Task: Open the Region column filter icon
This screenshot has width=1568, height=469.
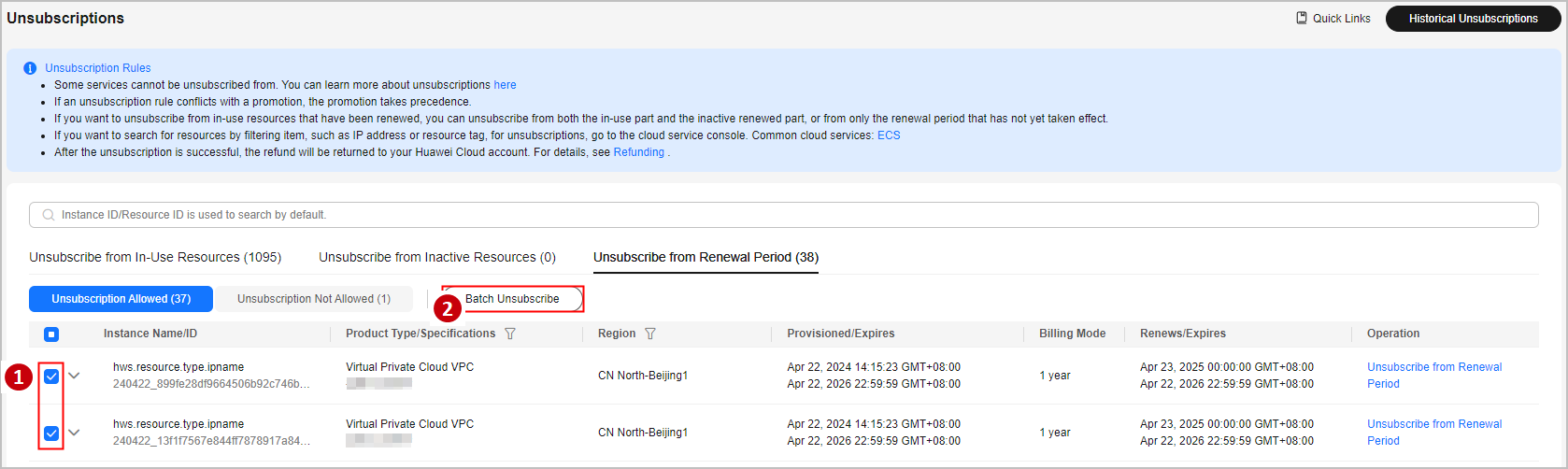Action: coord(650,334)
